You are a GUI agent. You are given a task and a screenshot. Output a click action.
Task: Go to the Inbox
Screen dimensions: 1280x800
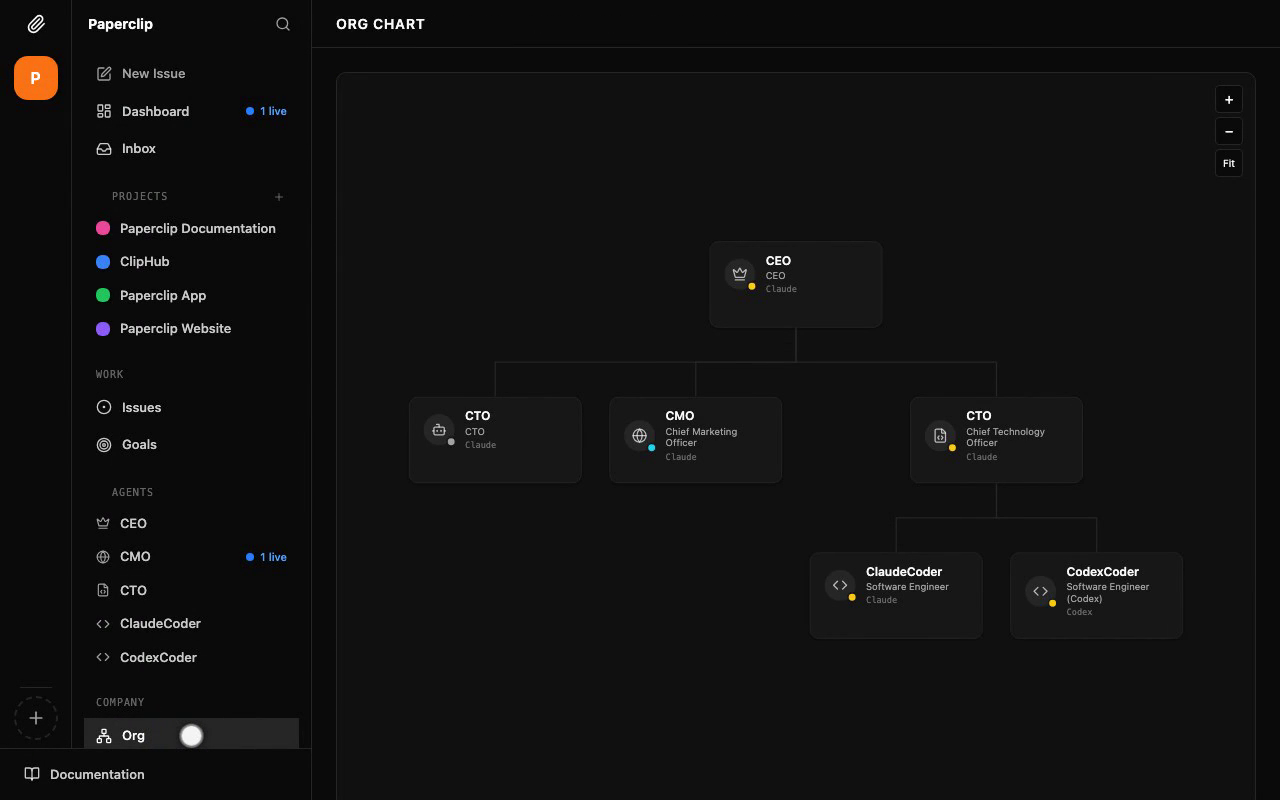click(191, 148)
